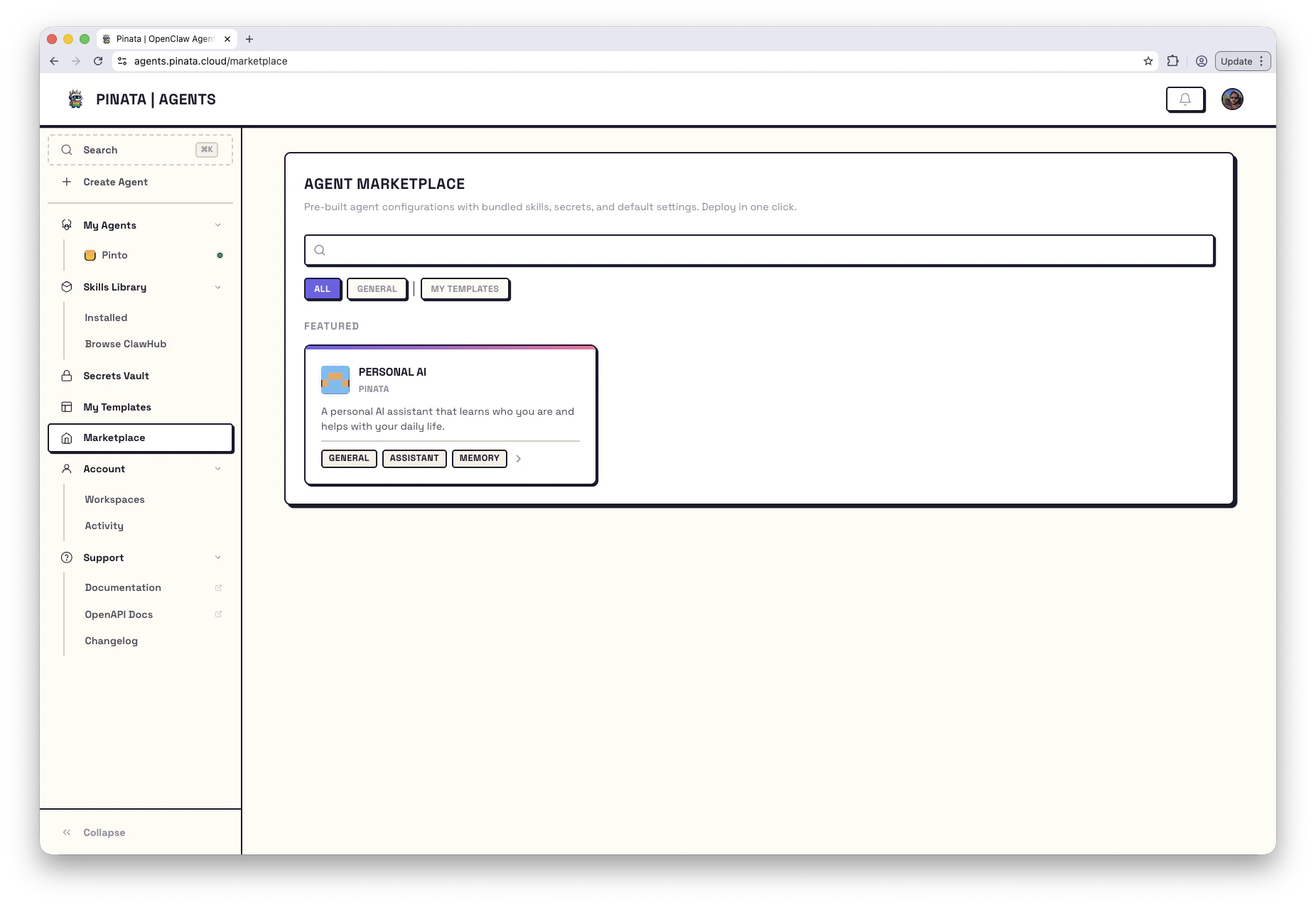Open the browser extensions puzzle icon
This screenshot has height=907, width=1316.
[1173, 61]
